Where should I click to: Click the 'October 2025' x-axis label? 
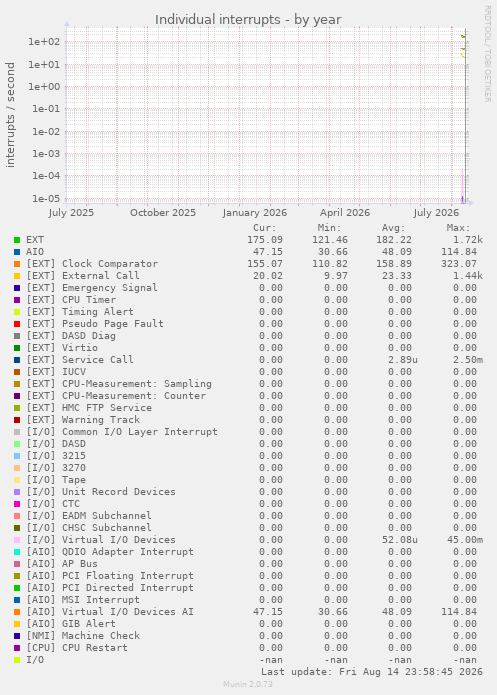pyautogui.click(x=163, y=213)
